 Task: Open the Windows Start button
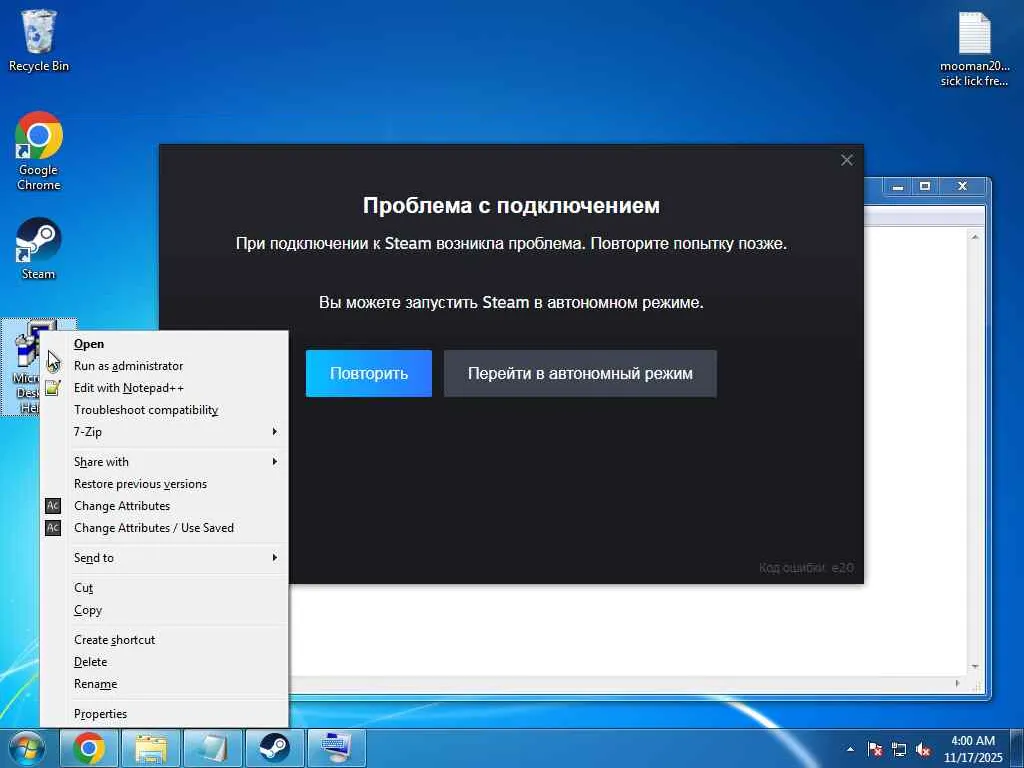[x=27, y=748]
